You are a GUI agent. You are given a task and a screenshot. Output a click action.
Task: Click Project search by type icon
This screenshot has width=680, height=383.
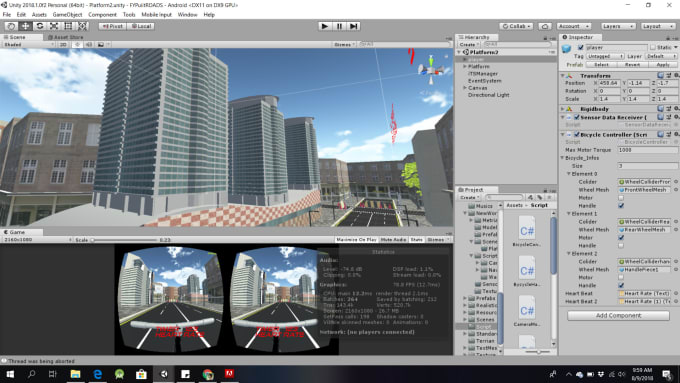(x=530, y=197)
